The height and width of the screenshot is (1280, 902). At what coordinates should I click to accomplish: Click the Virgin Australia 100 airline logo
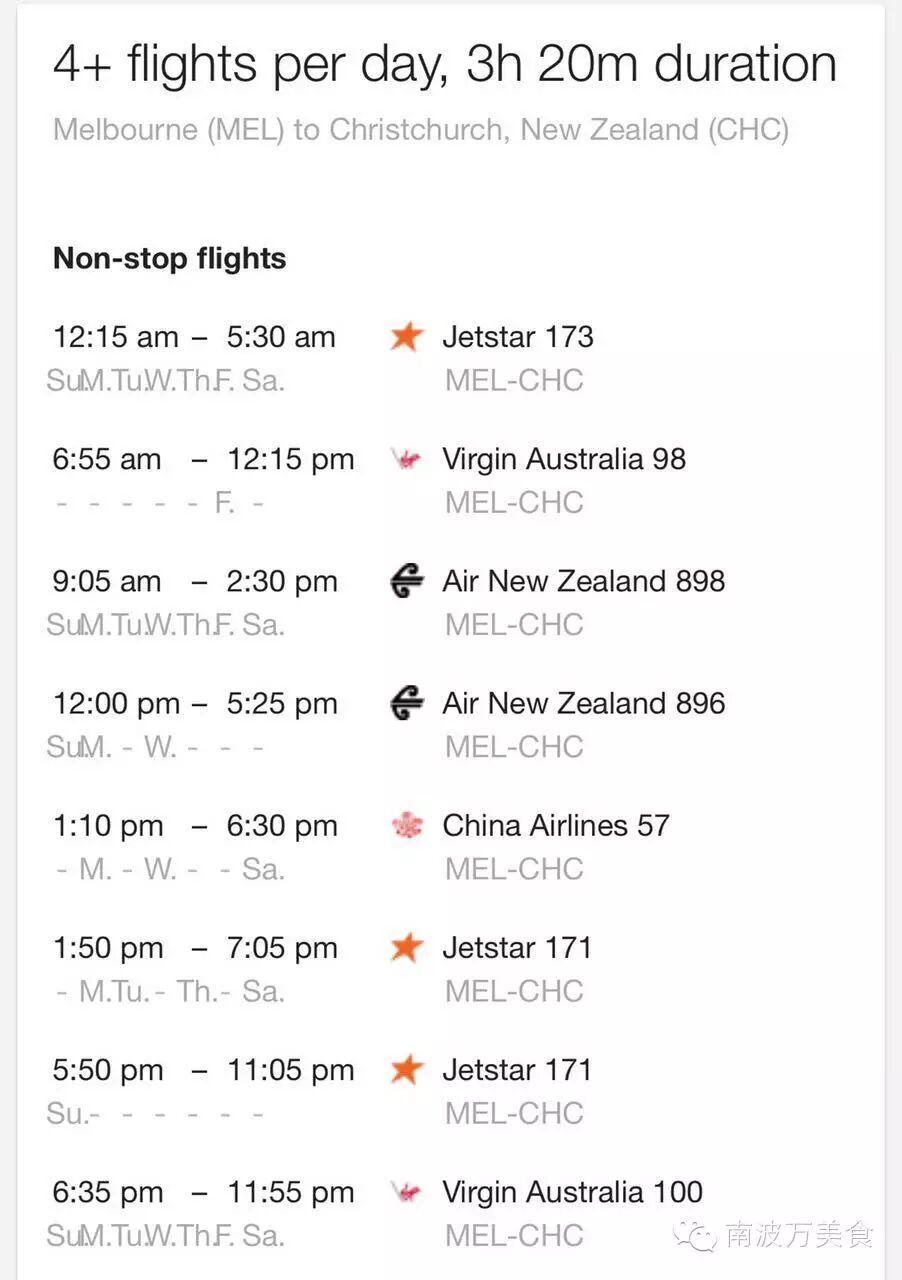(406, 1192)
